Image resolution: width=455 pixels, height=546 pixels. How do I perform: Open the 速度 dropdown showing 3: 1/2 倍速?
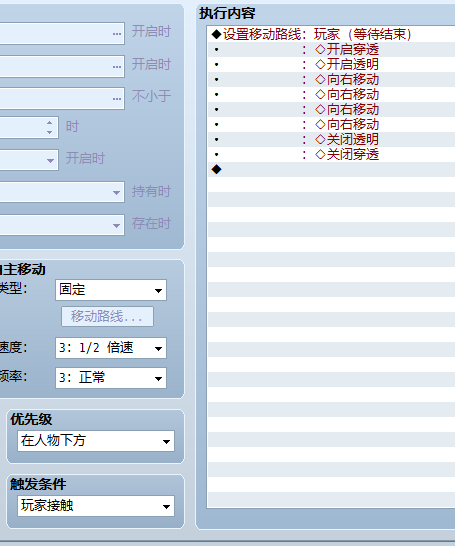[111, 348]
